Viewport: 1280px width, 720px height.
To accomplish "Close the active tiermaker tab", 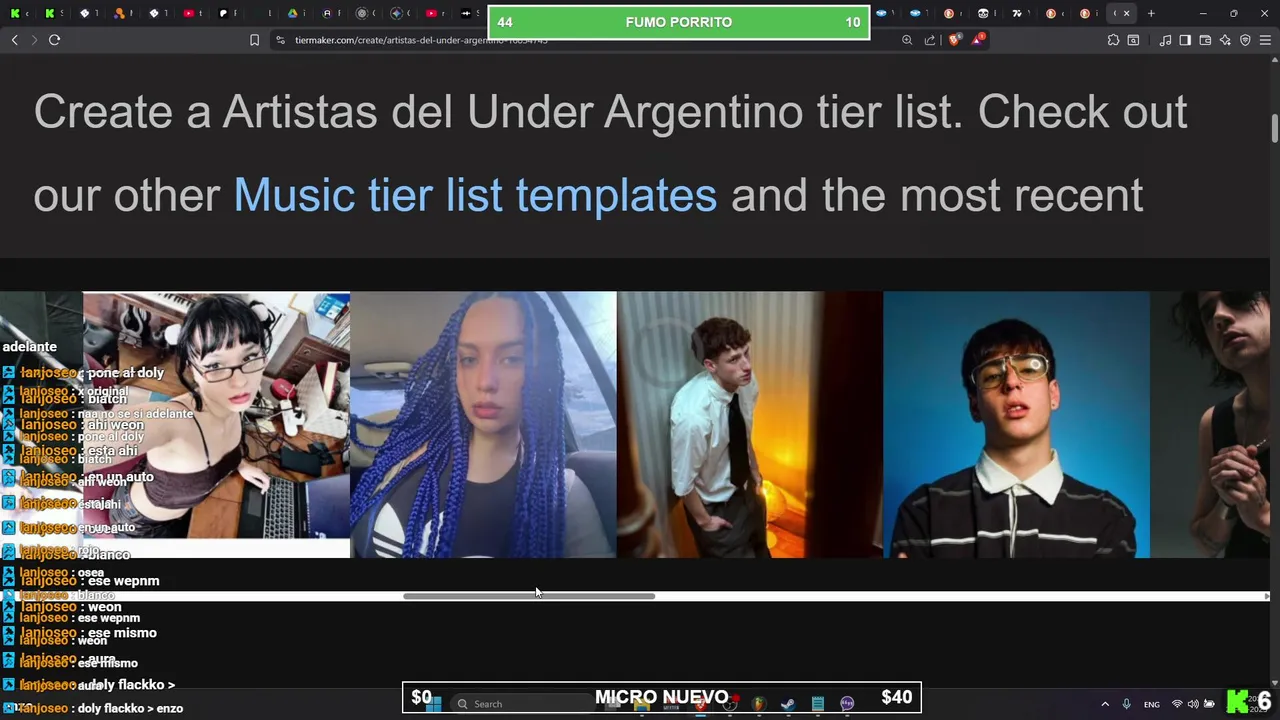I will coord(1127,13).
